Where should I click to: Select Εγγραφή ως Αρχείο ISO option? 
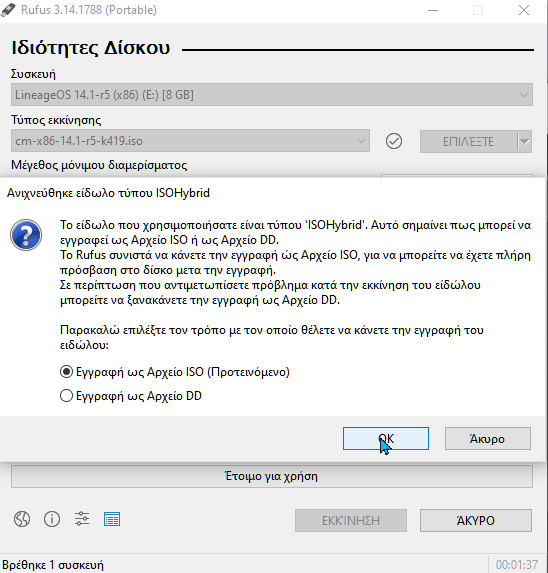pyautogui.click(x=175, y=372)
